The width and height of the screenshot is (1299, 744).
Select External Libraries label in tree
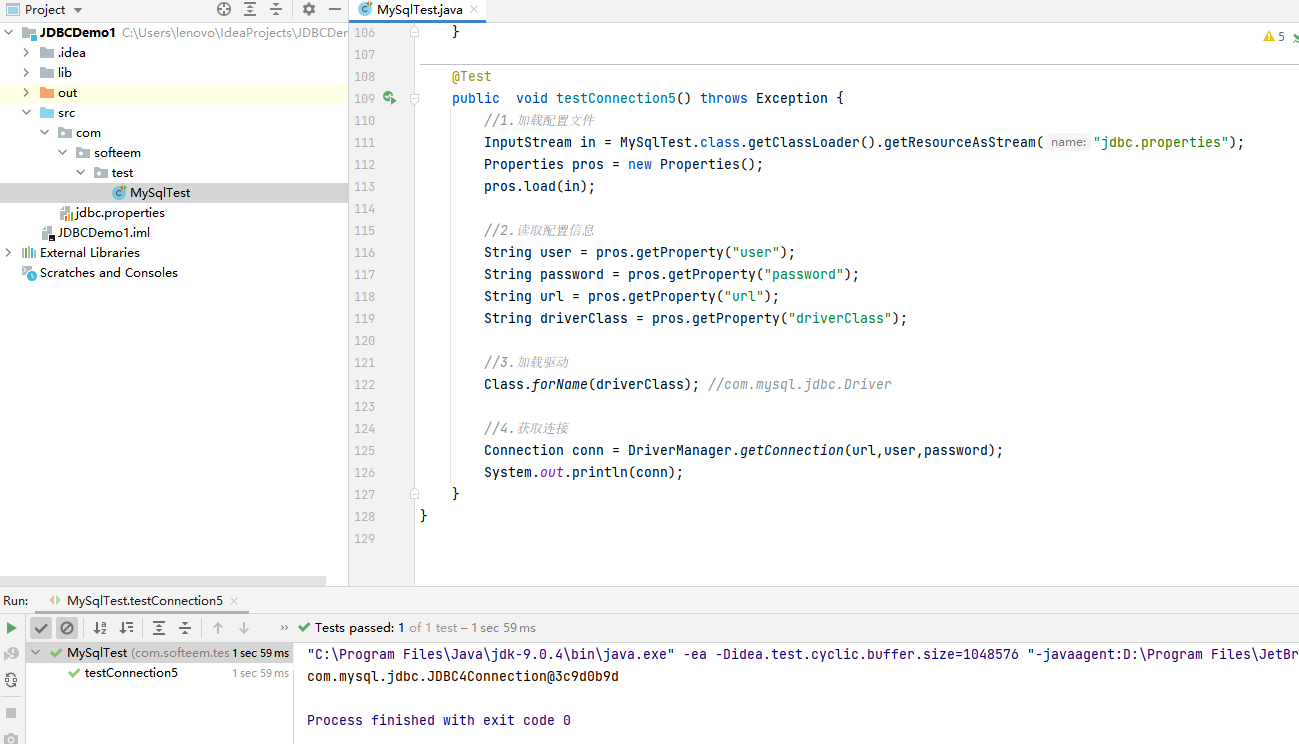coord(90,252)
